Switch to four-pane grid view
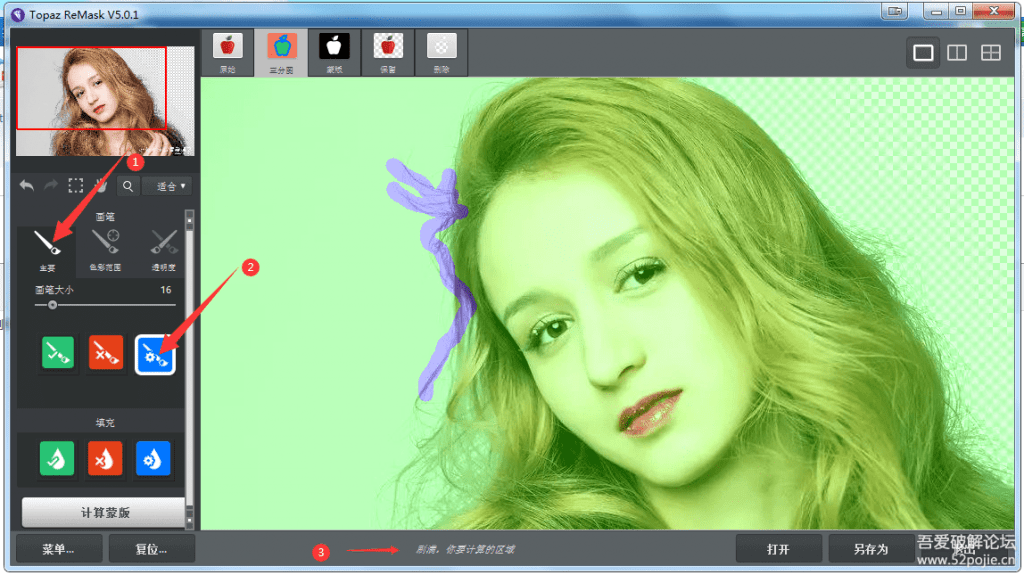Viewport: 1024px width, 575px height. point(990,53)
